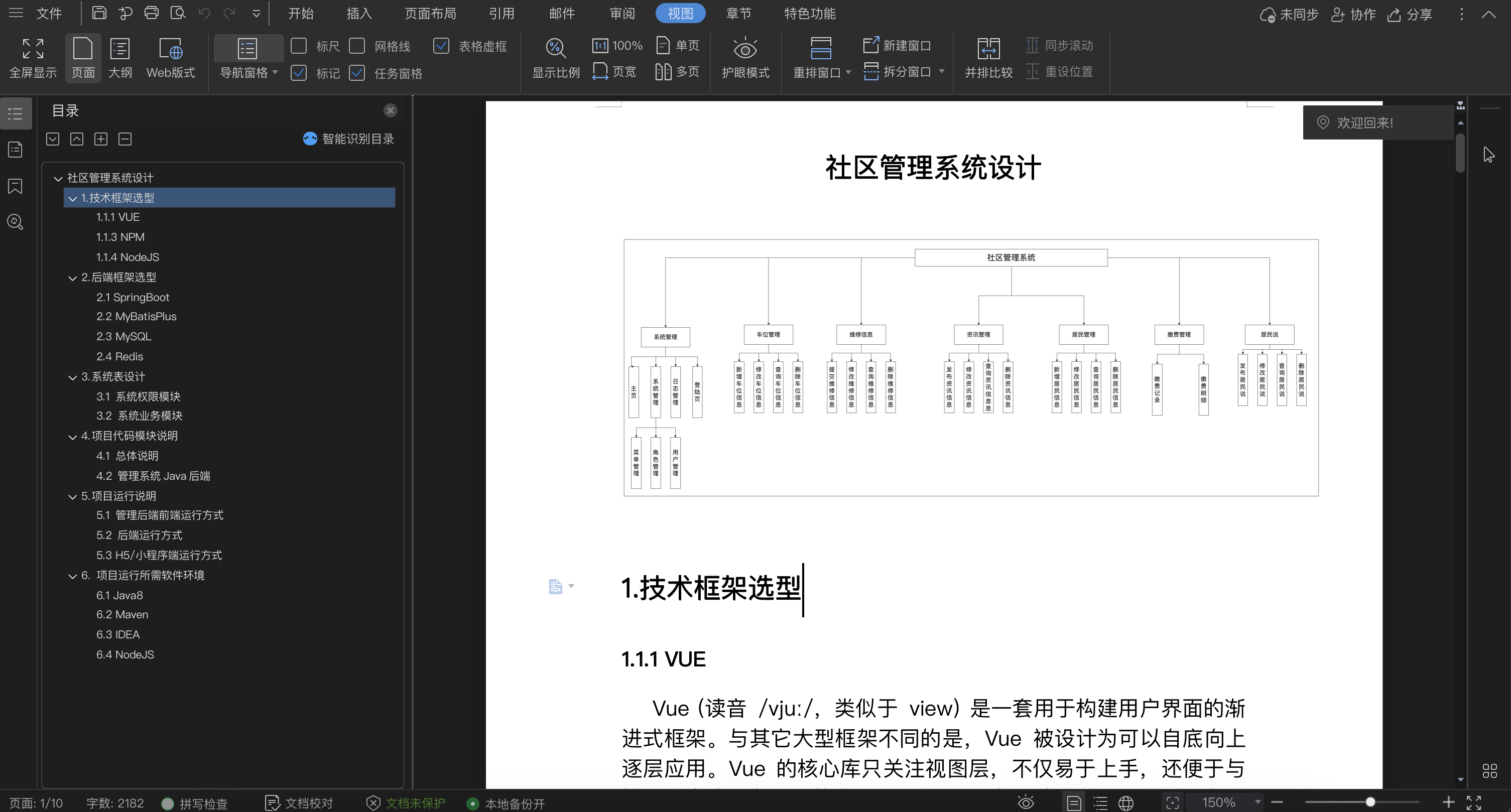This screenshot has height=812, width=1511.
Task: Open the bookmark sidebar icon
Action: tap(15, 186)
